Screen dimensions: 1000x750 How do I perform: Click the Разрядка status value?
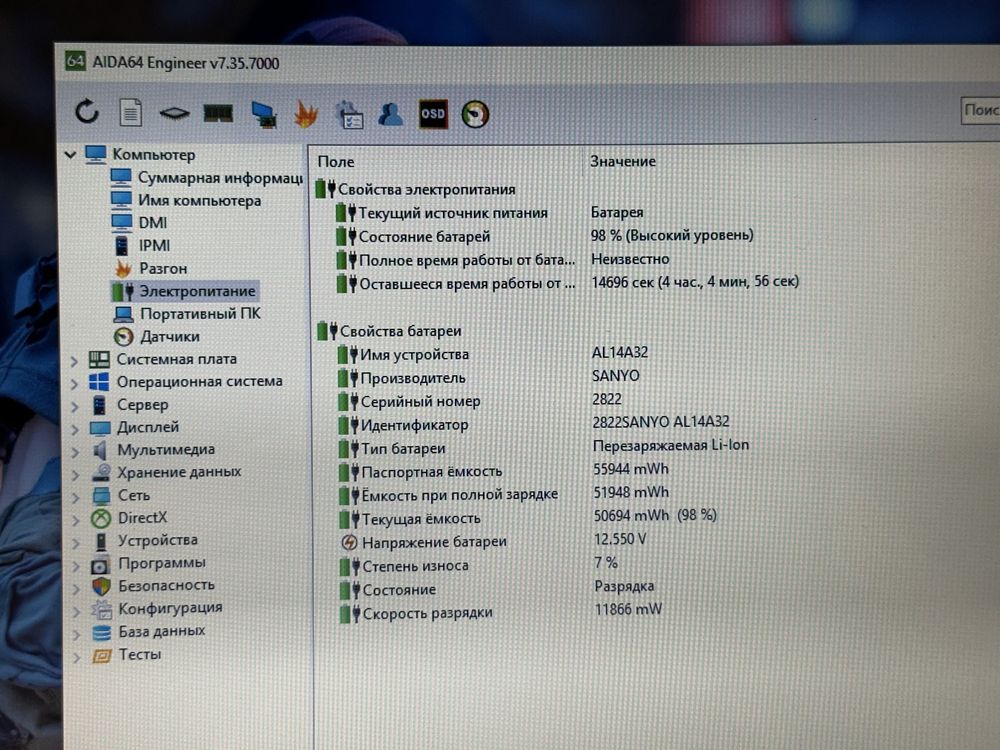[x=624, y=586]
